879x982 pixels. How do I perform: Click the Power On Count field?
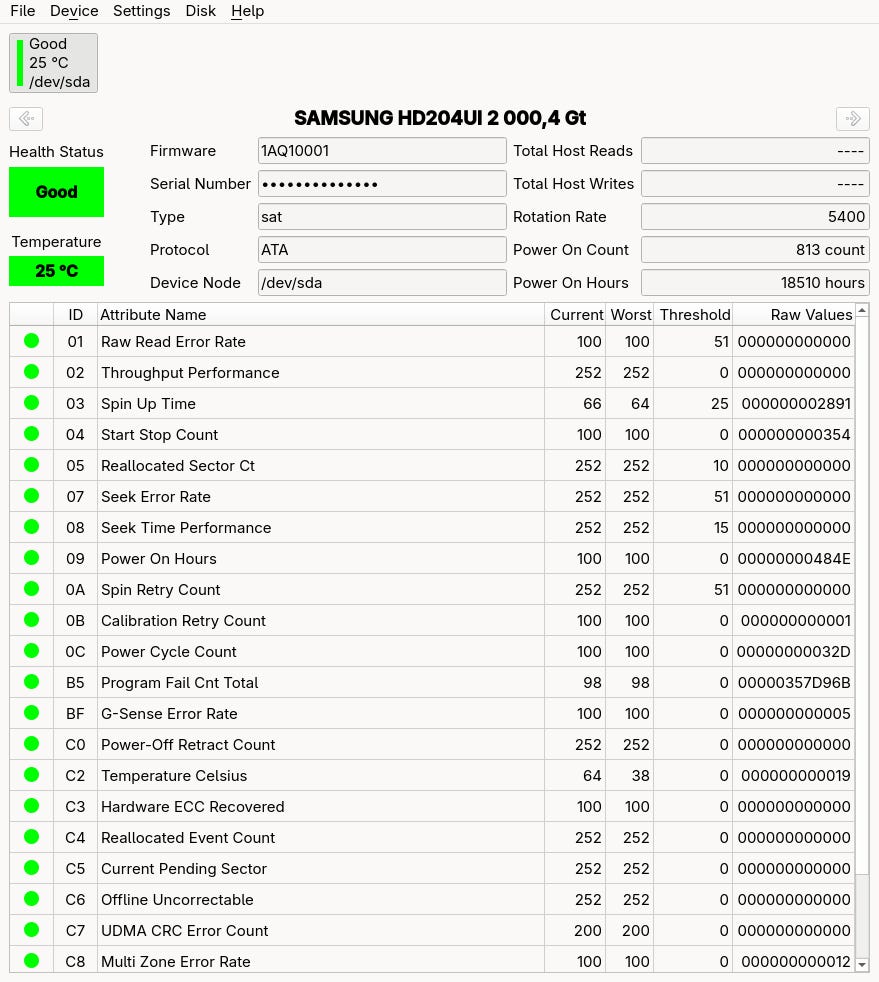click(755, 250)
